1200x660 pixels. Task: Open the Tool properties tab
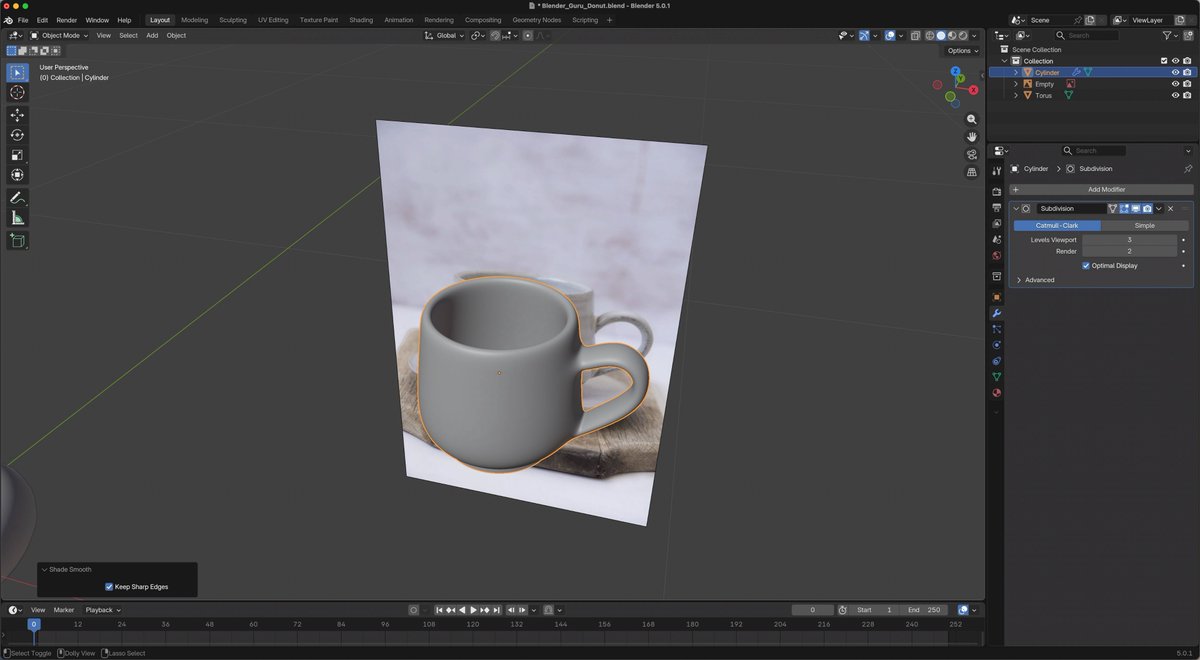coord(996,171)
